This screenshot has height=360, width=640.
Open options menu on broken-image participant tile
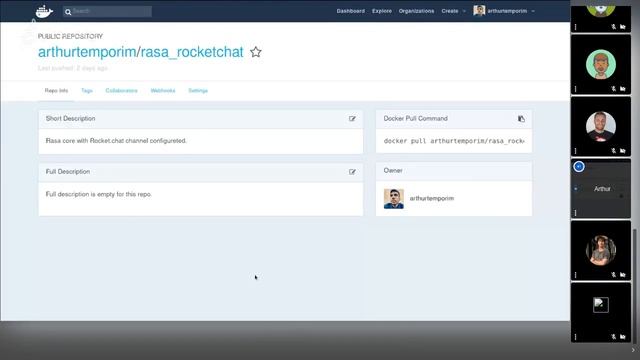pos(576,337)
